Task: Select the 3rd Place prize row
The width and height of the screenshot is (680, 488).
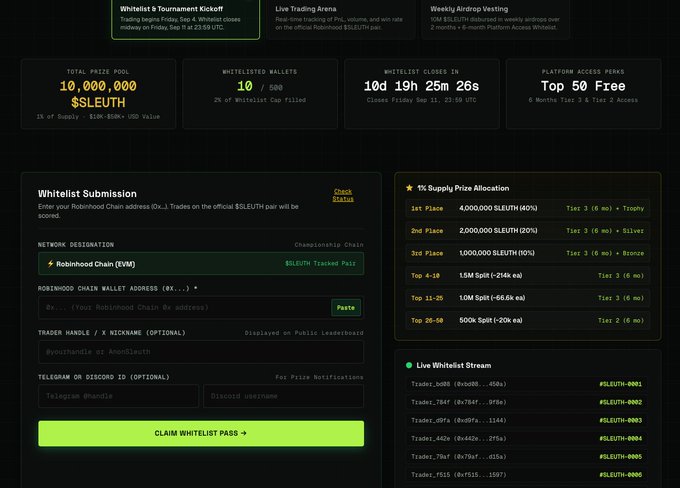Action: pos(528,253)
